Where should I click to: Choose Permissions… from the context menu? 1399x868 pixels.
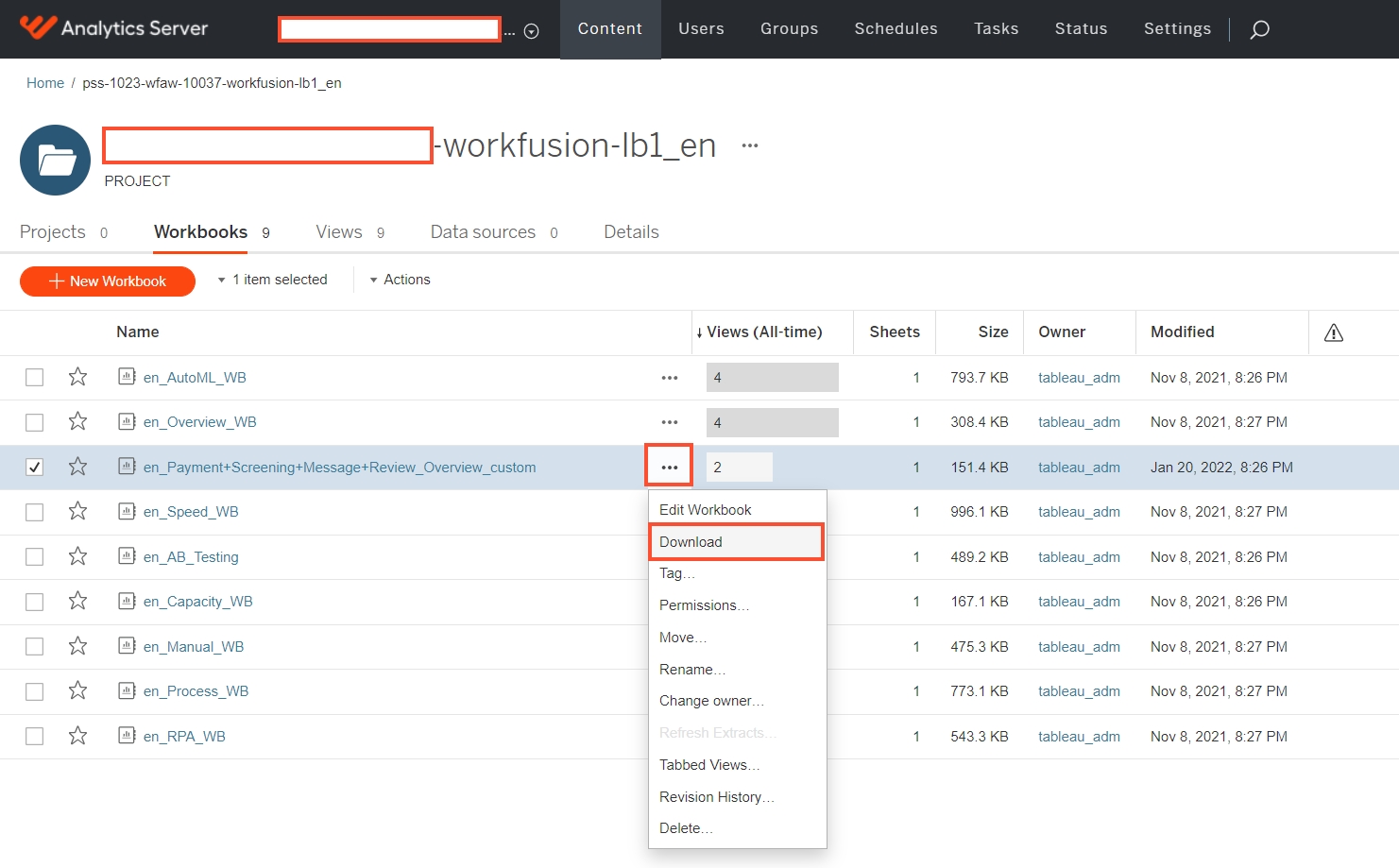tap(737, 605)
